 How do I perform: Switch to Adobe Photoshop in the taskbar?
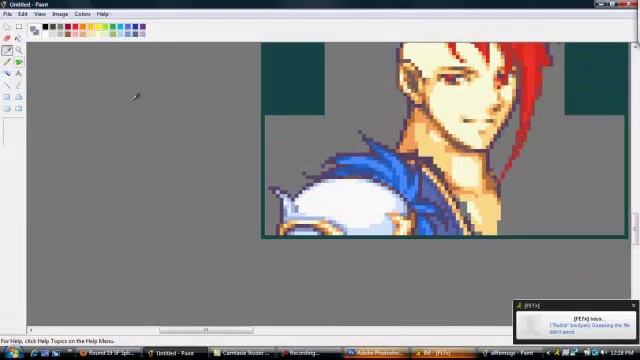tap(376, 353)
